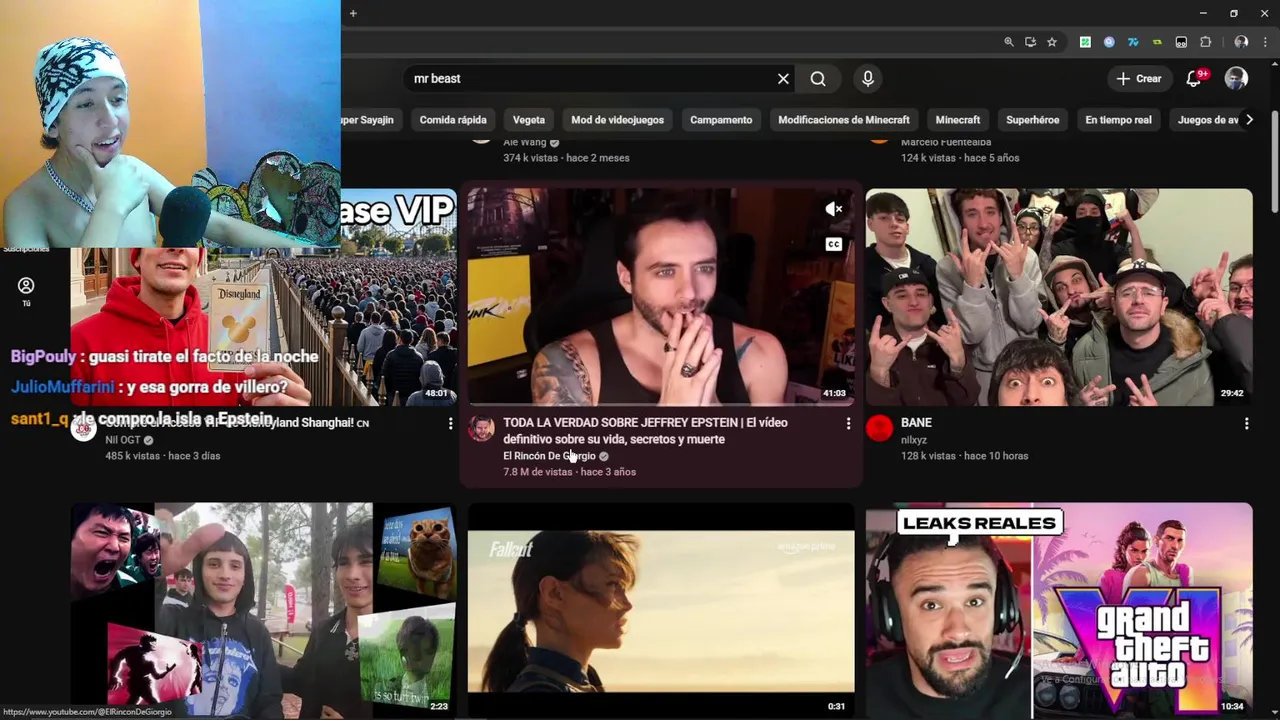Play the Epstein video thumbnail

[661, 297]
